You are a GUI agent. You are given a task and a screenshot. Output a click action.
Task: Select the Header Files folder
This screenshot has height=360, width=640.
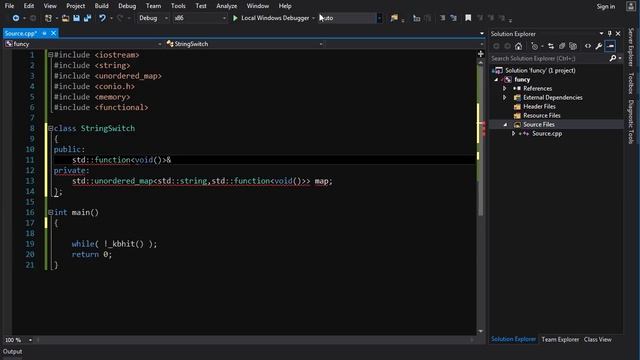pos(539,107)
